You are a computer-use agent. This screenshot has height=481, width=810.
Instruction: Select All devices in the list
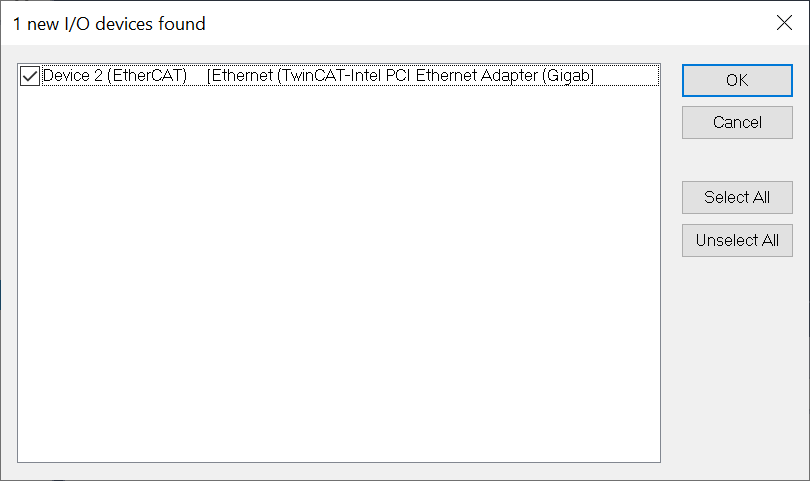(x=737, y=197)
